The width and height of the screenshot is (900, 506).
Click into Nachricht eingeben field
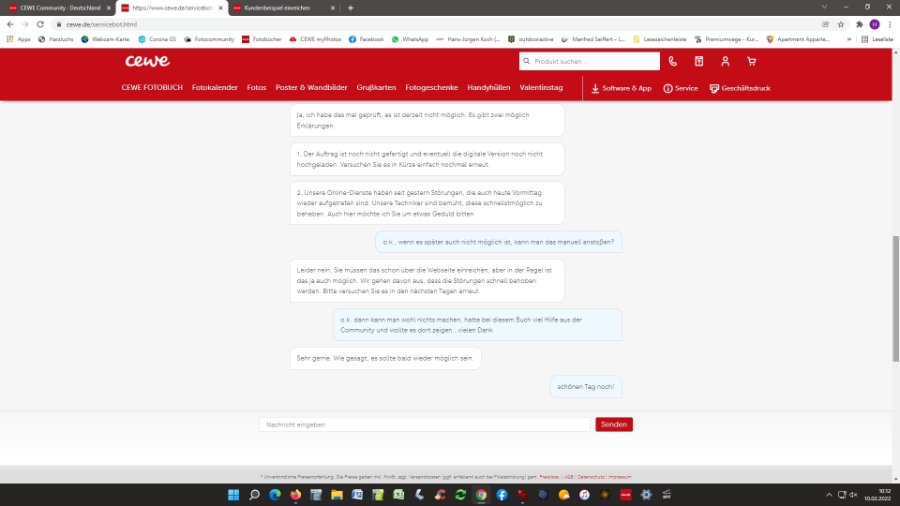click(424, 425)
